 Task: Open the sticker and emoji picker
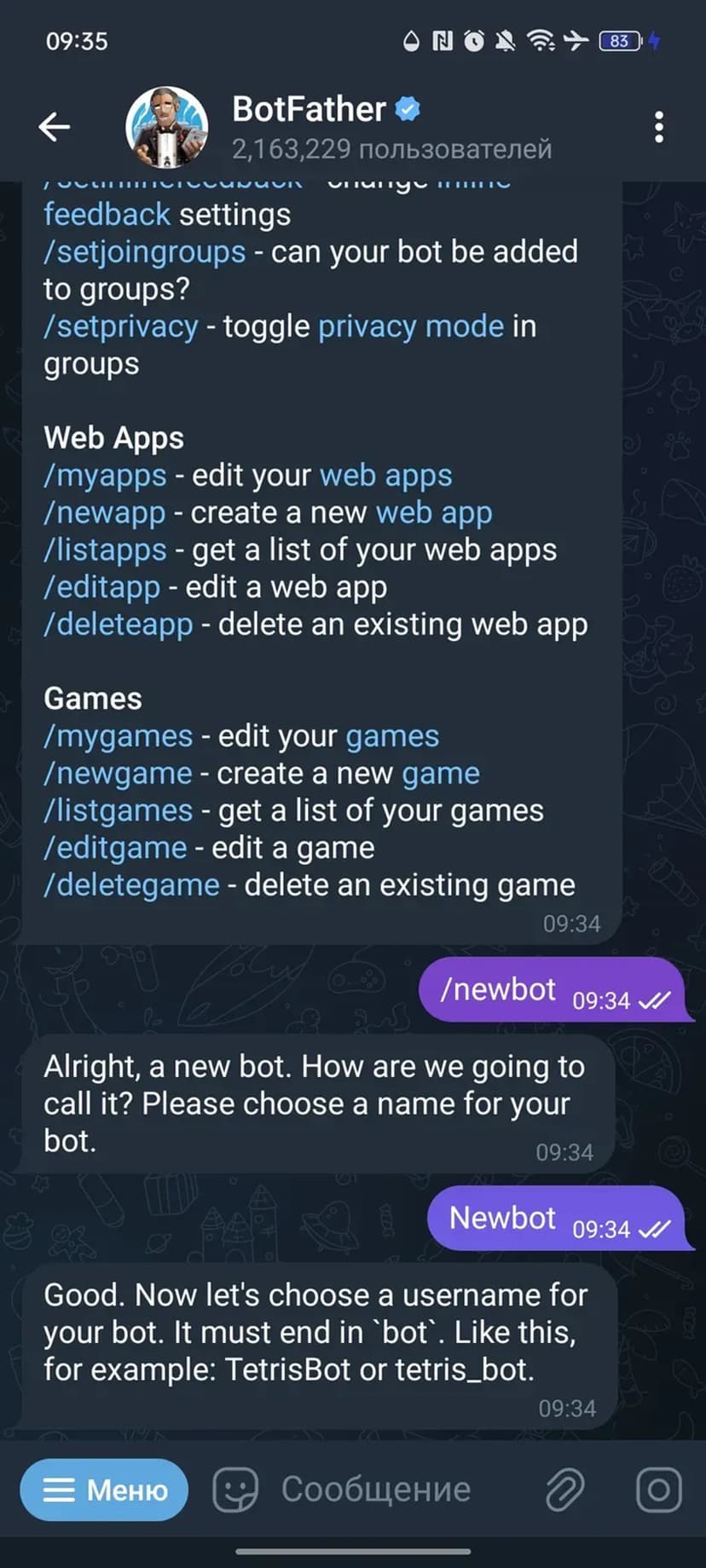pos(235,1490)
